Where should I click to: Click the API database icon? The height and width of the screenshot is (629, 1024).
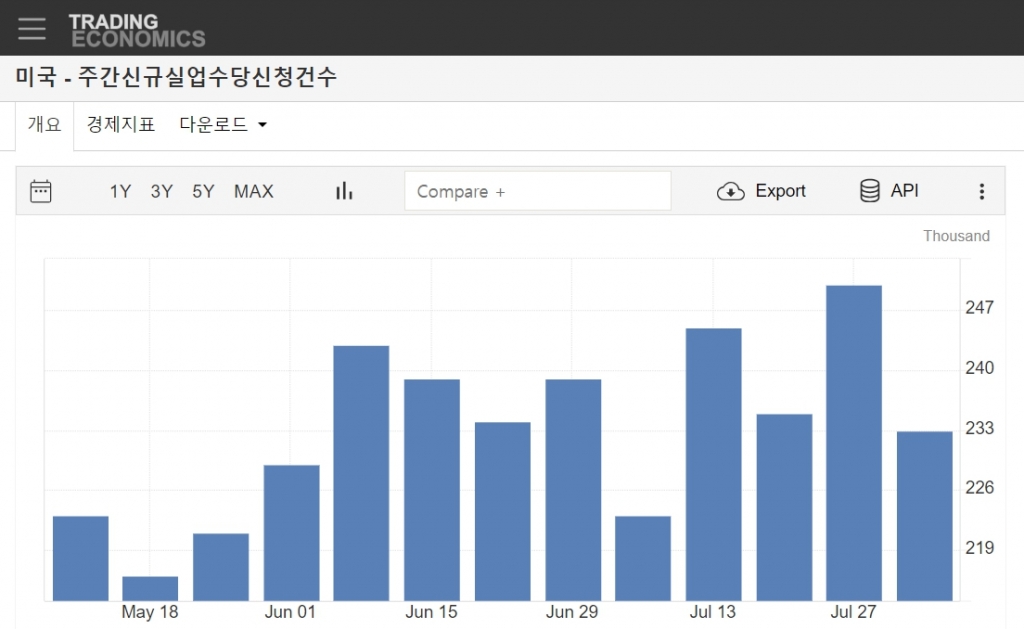pos(870,191)
